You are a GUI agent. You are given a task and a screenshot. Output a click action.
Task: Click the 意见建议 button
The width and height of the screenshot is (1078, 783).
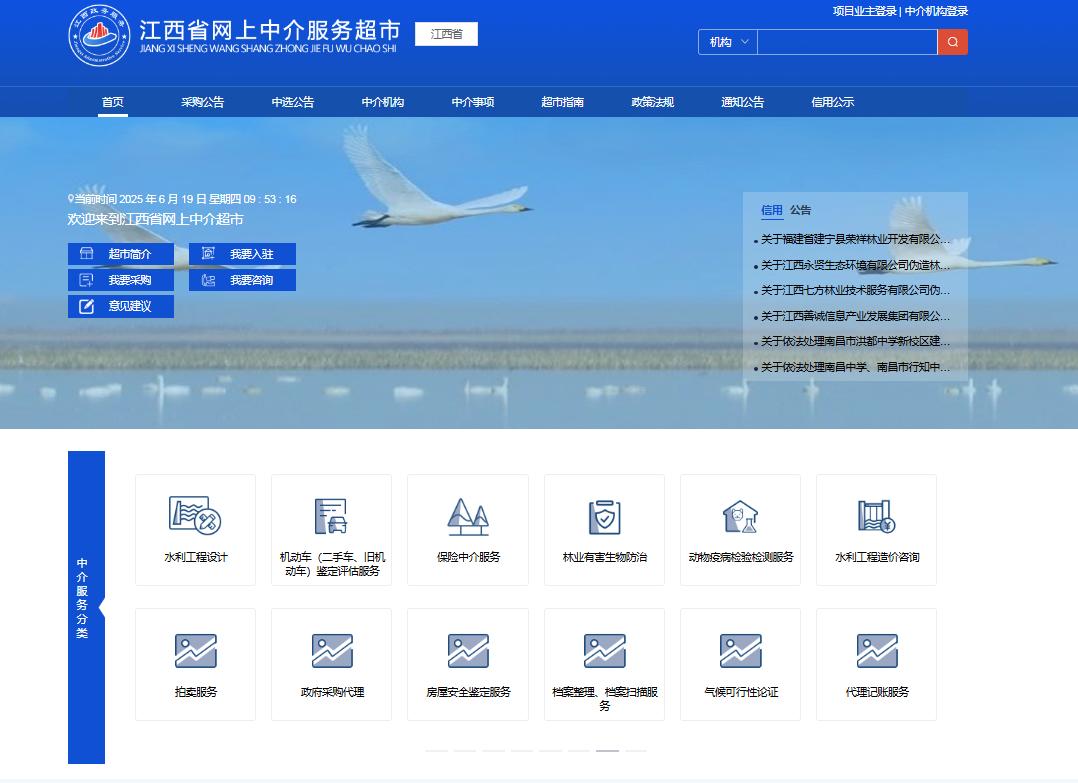(121, 306)
